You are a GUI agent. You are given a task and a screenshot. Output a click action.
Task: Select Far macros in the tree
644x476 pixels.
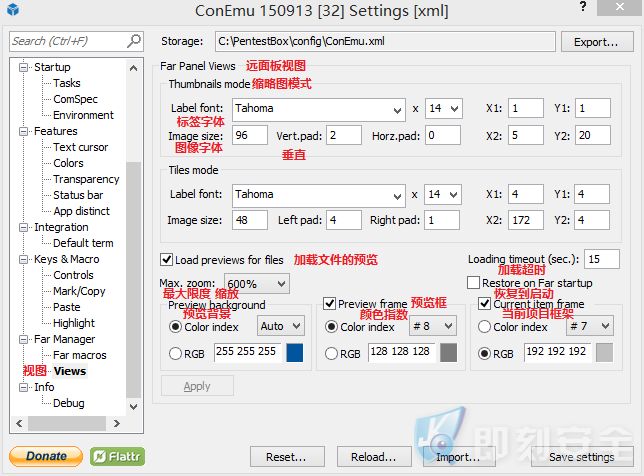coord(80,355)
